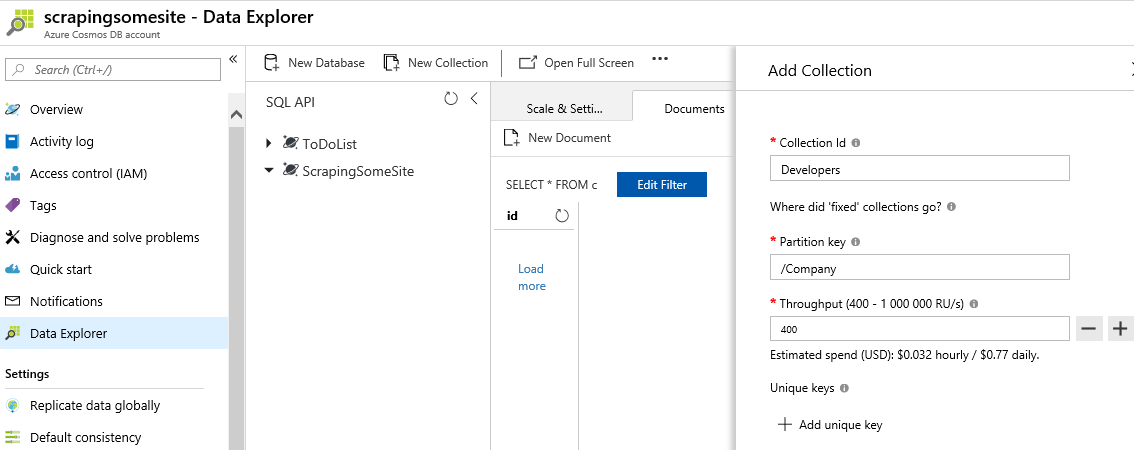Select the ScrapingSomeSite database

pos(358,171)
